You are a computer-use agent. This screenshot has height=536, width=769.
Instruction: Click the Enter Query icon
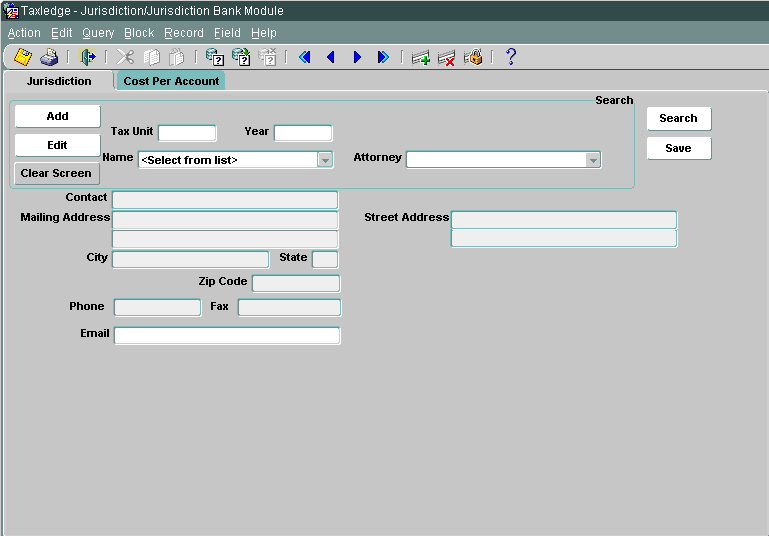(214, 57)
